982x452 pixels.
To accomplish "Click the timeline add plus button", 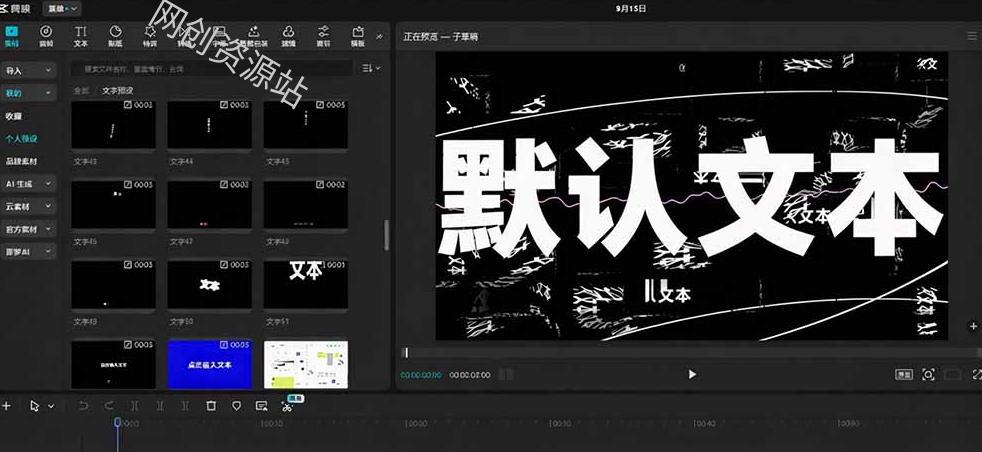I will [6, 406].
